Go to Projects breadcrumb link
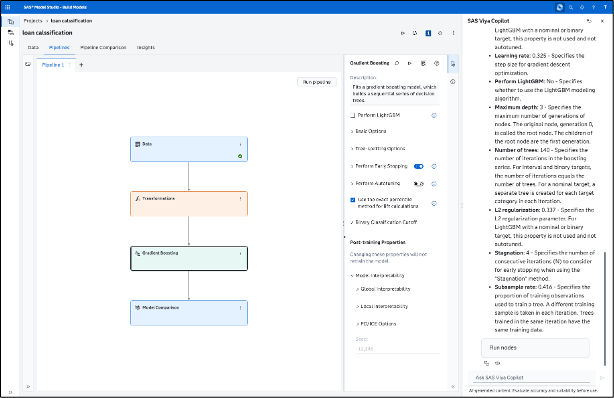This screenshot has height=398, width=614. click(x=33, y=21)
